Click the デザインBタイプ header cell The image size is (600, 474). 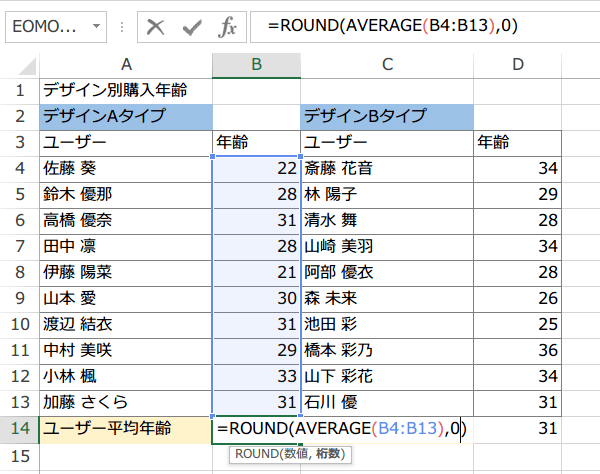pyautogui.click(x=387, y=117)
